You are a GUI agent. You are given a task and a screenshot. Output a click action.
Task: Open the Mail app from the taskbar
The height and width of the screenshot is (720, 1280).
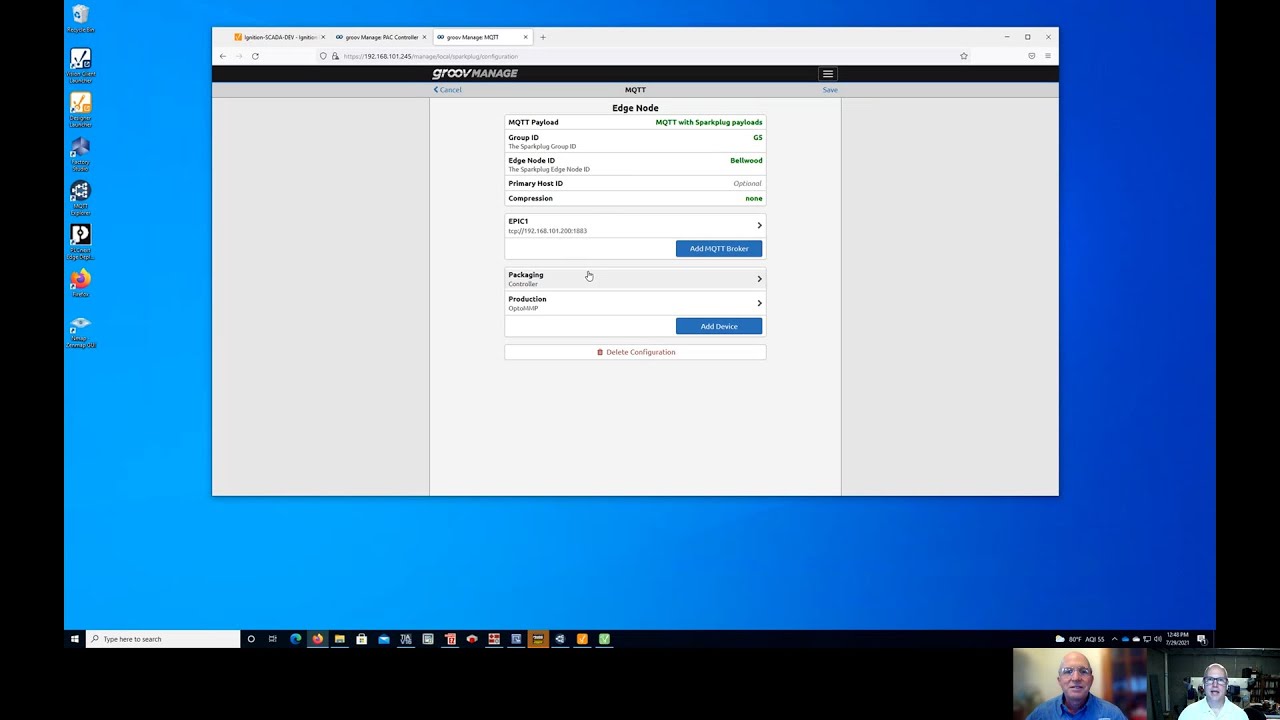coord(383,639)
